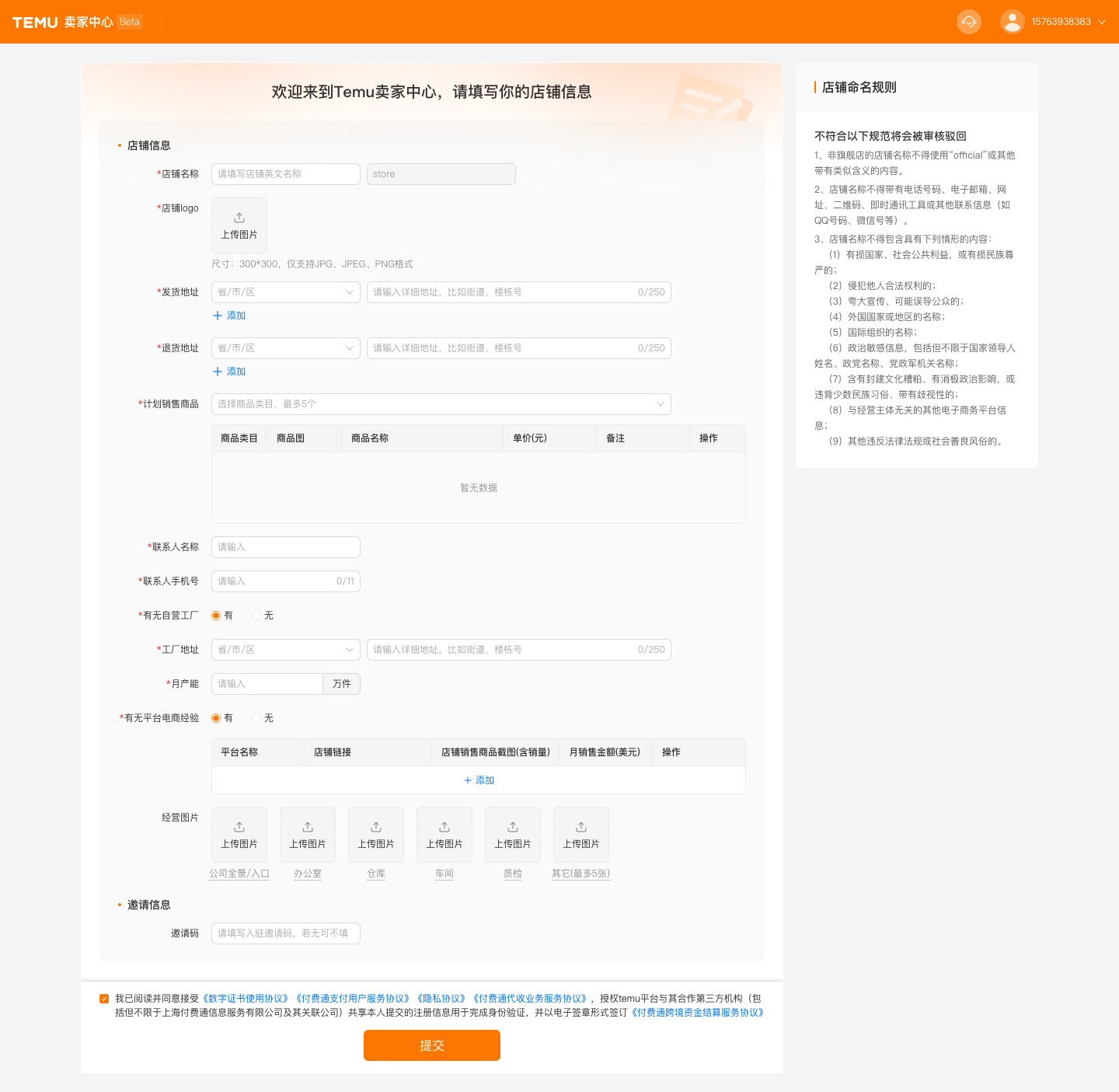The image size is (1119, 1092).
Task: Click the customer service headset icon
Action: tap(968, 22)
